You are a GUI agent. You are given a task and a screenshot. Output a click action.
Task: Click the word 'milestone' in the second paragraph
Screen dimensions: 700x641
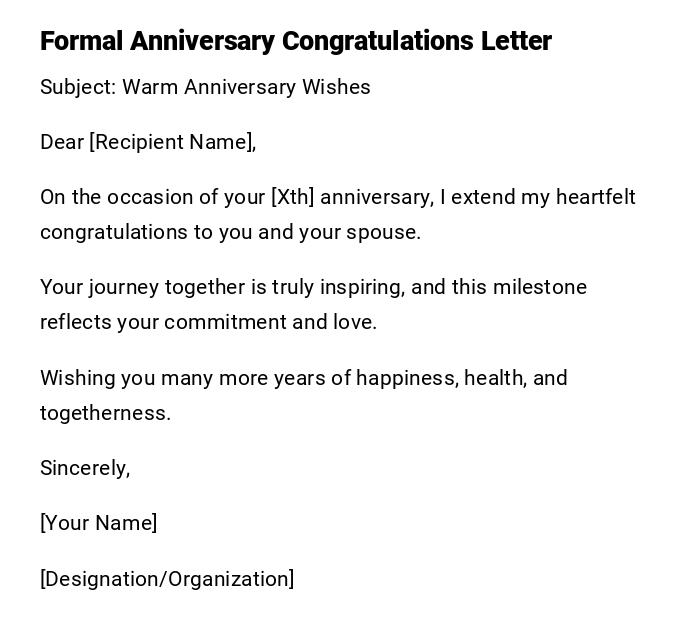pyautogui.click(x=540, y=287)
